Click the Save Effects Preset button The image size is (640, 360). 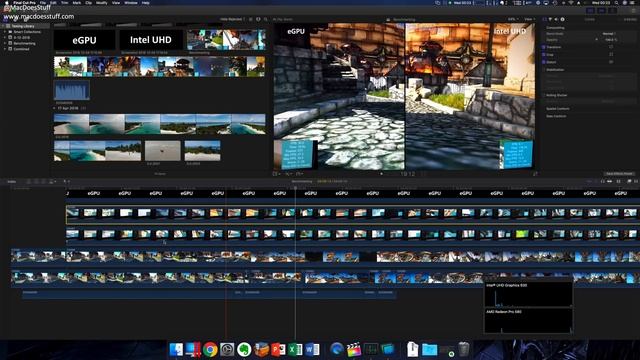pyautogui.click(x=619, y=173)
